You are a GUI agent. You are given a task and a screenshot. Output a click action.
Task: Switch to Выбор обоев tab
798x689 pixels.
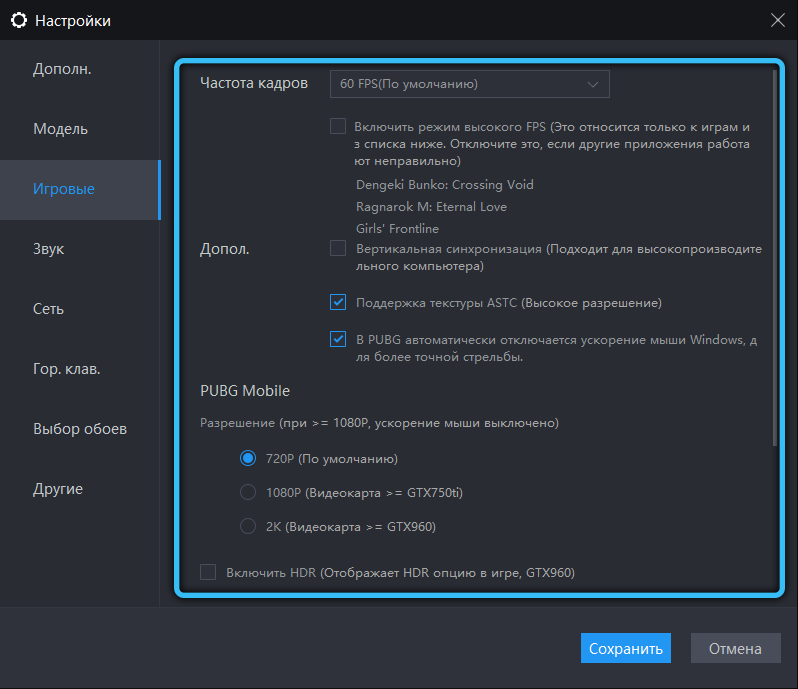click(80, 429)
